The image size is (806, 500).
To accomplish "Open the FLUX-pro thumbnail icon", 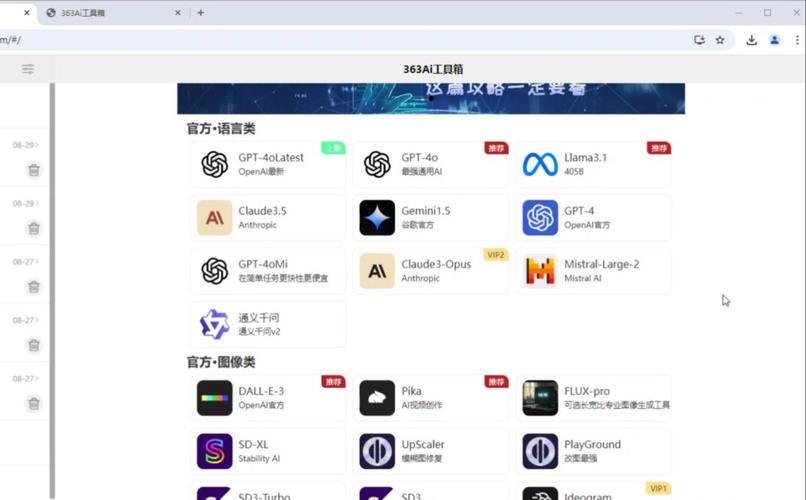I will click(x=540, y=398).
